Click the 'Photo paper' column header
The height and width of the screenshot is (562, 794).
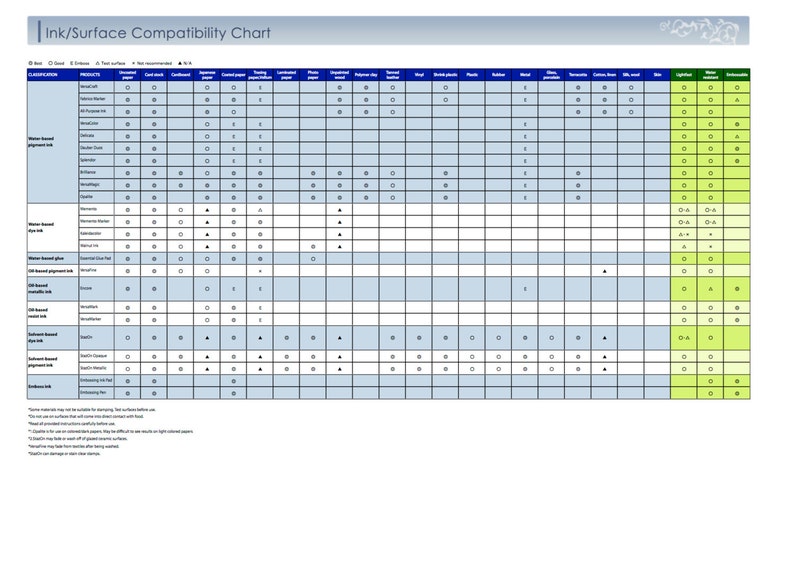[x=313, y=75]
